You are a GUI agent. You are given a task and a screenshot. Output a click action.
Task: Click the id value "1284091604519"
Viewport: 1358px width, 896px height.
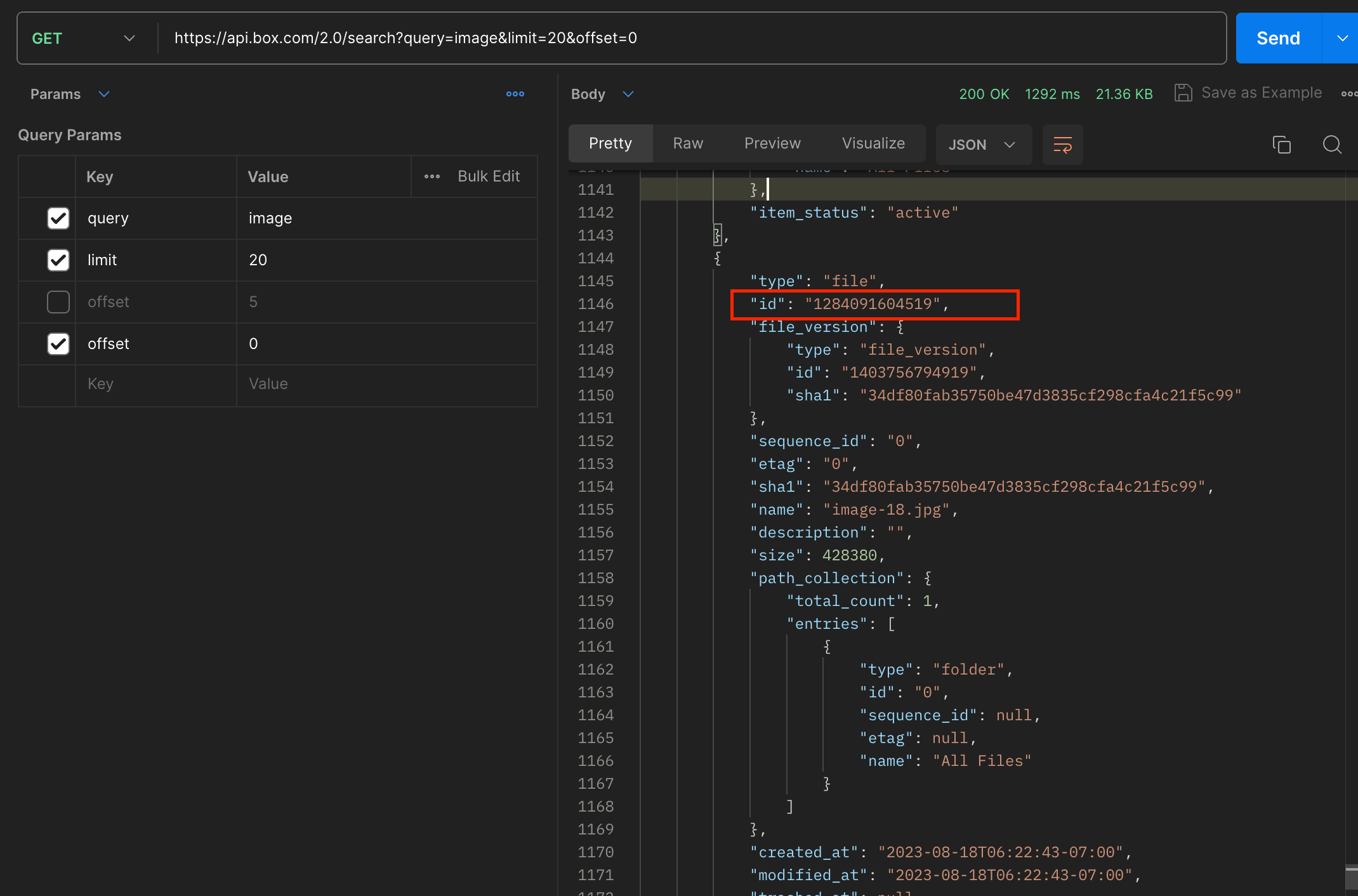pyautogui.click(x=873, y=304)
